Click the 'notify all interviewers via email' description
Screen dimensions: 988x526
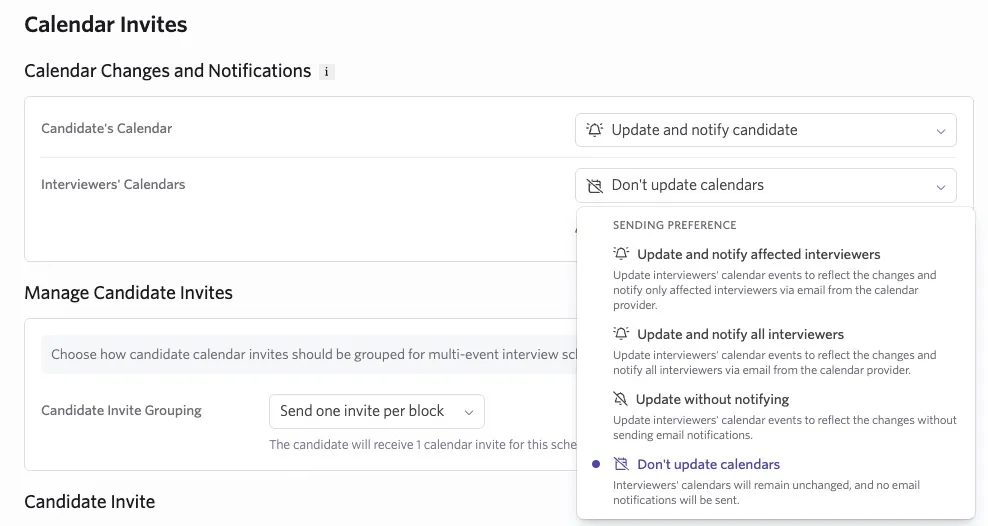(x=774, y=362)
